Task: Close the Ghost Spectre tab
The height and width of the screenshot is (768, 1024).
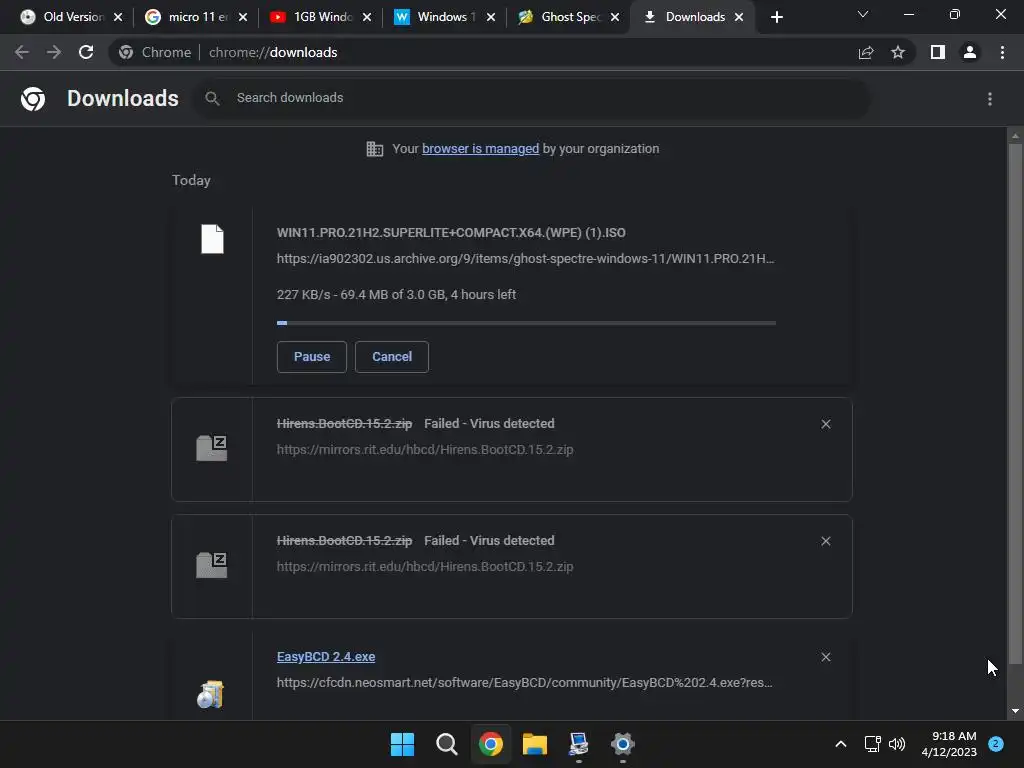Action: pos(615,17)
